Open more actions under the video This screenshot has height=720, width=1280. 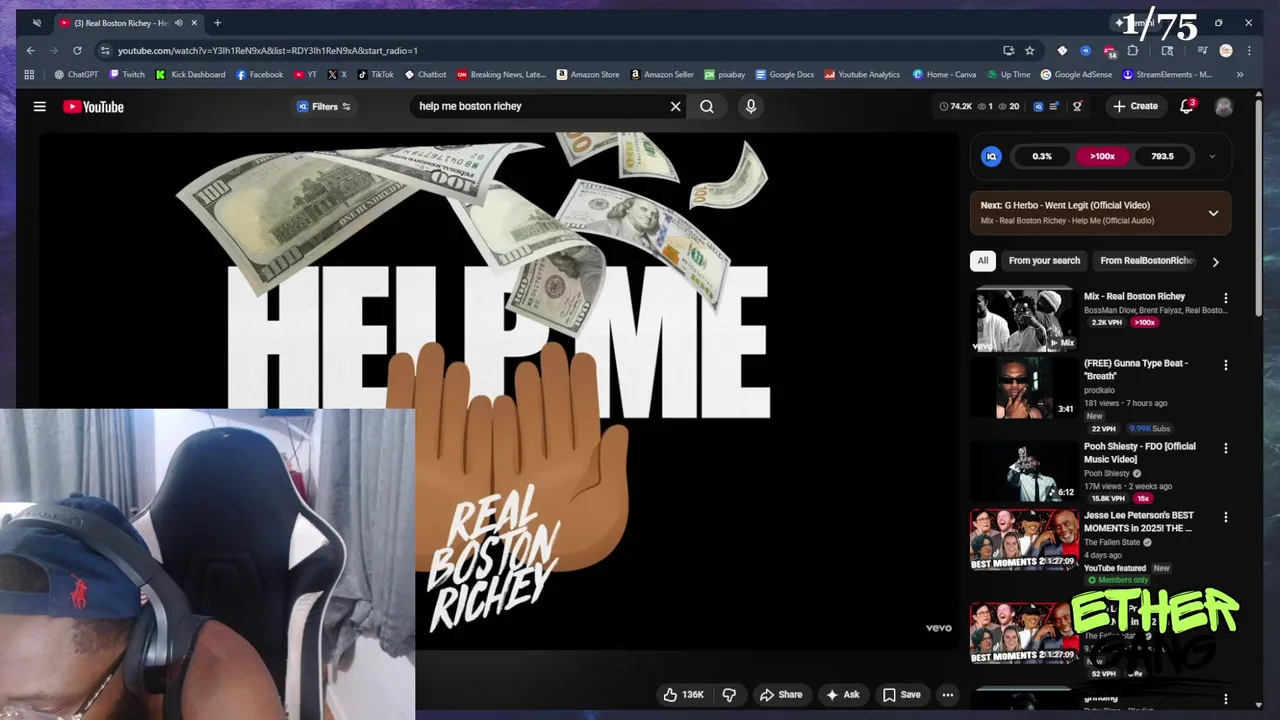click(x=947, y=695)
